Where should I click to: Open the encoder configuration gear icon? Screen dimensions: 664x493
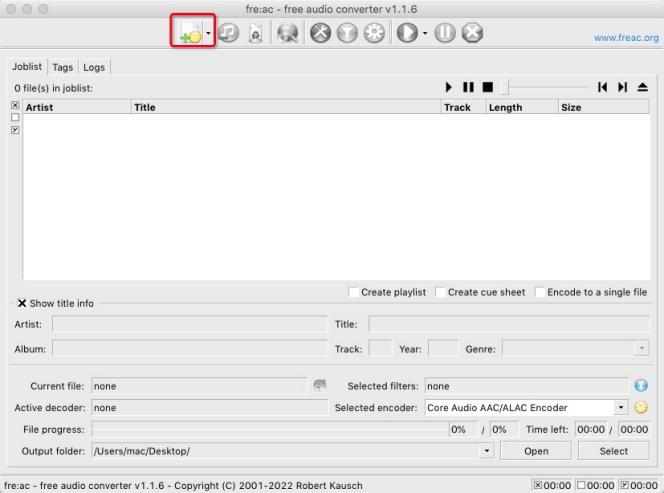[x=374, y=33]
